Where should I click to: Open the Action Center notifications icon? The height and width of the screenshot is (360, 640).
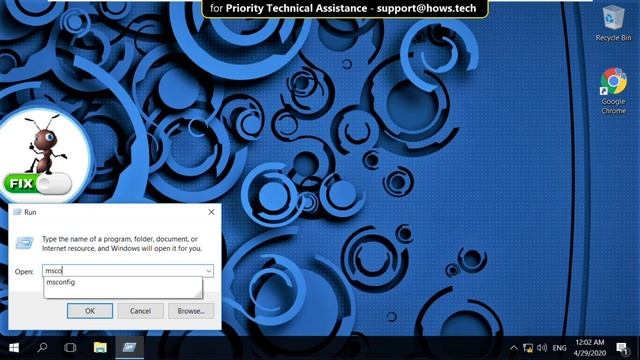622,348
